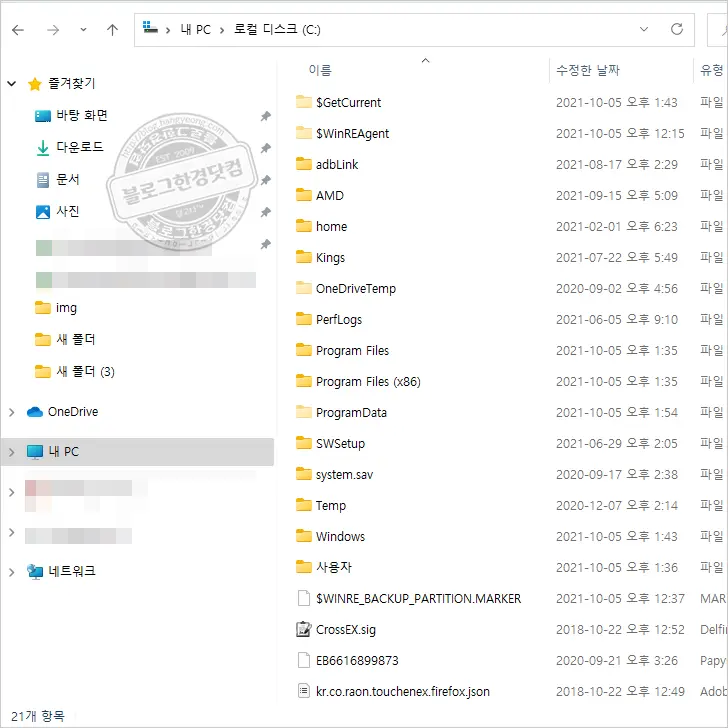Select the OneDriveTemp folder
The height and width of the screenshot is (728, 728).
pyautogui.click(x=346, y=289)
